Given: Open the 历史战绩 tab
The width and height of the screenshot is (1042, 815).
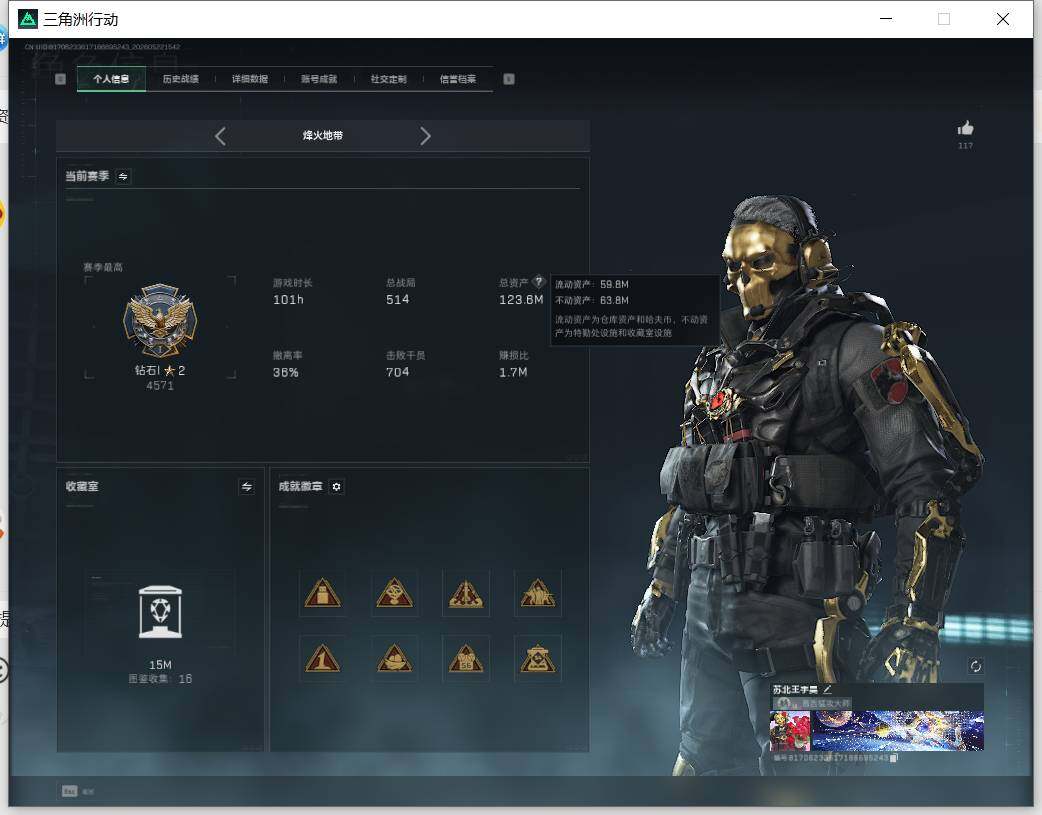Looking at the screenshot, I should tap(181, 79).
